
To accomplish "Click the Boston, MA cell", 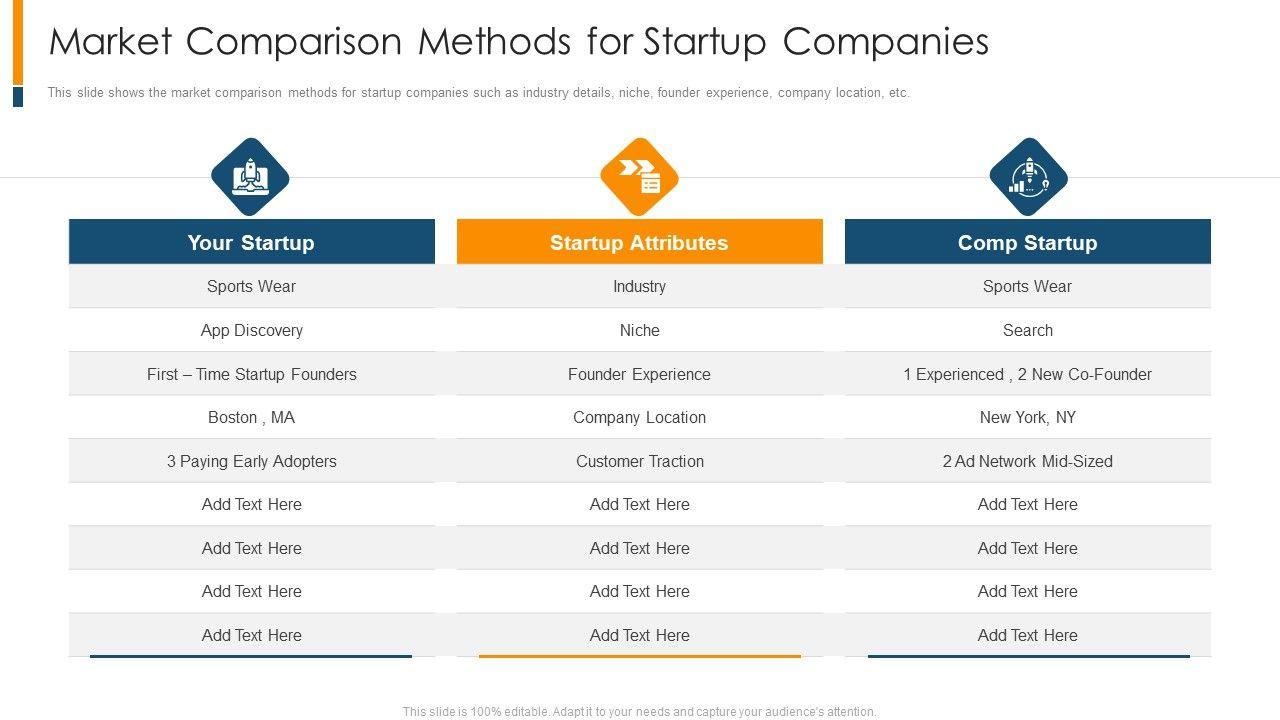I will click(x=251, y=417).
